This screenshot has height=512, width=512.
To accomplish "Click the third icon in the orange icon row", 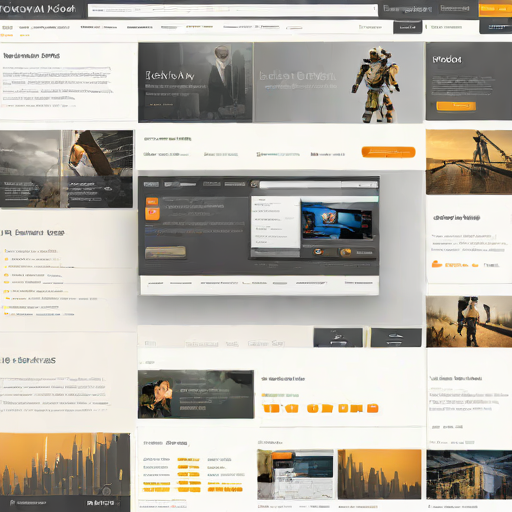I will tap(313, 408).
